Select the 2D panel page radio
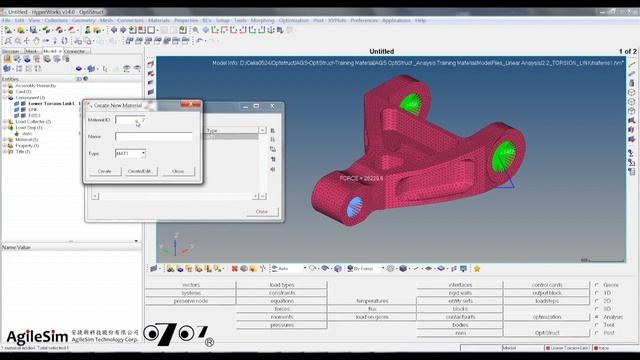Image resolution: width=640 pixels, height=360 pixels. click(597, 301)
